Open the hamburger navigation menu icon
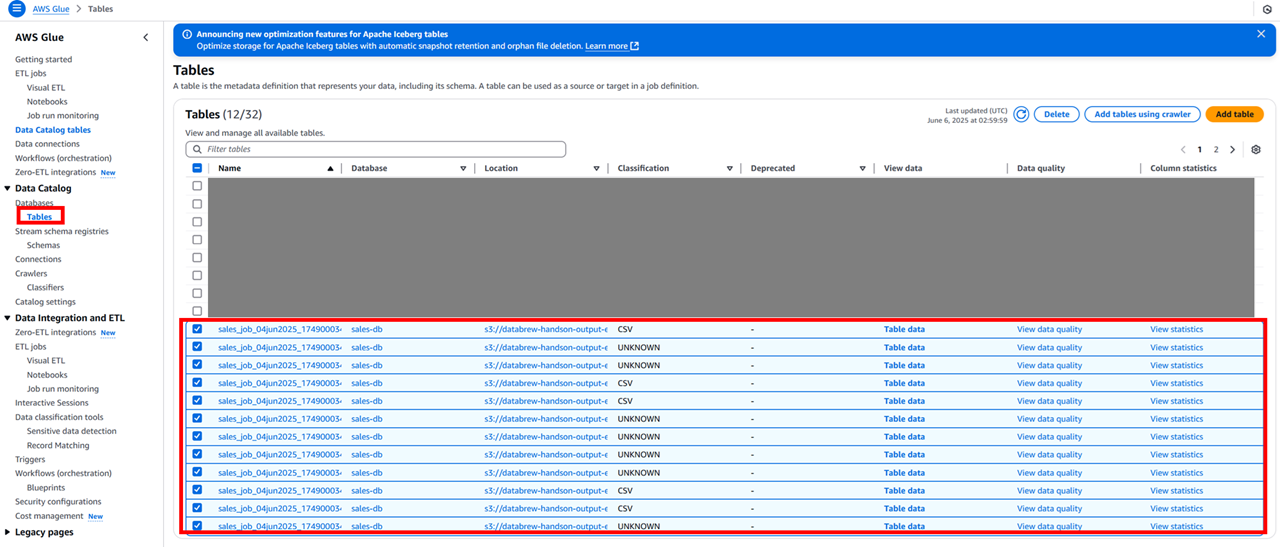 click(x=17, y=9)
